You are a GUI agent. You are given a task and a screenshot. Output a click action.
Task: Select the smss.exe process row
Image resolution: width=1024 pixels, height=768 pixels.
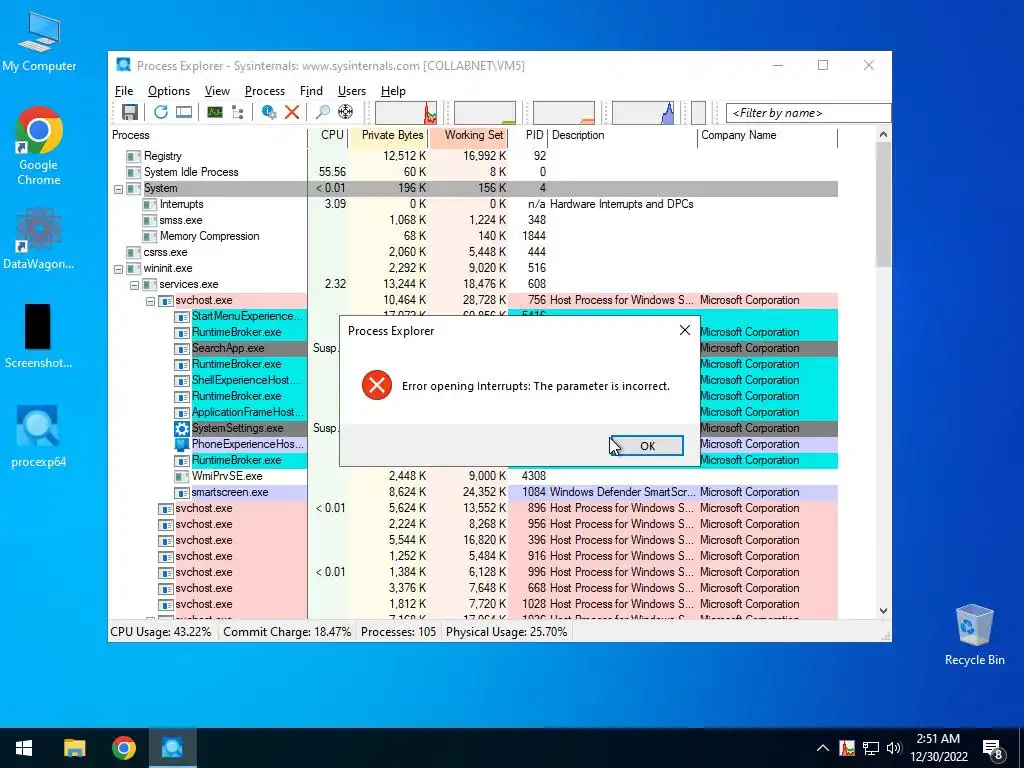coord(473,220)
